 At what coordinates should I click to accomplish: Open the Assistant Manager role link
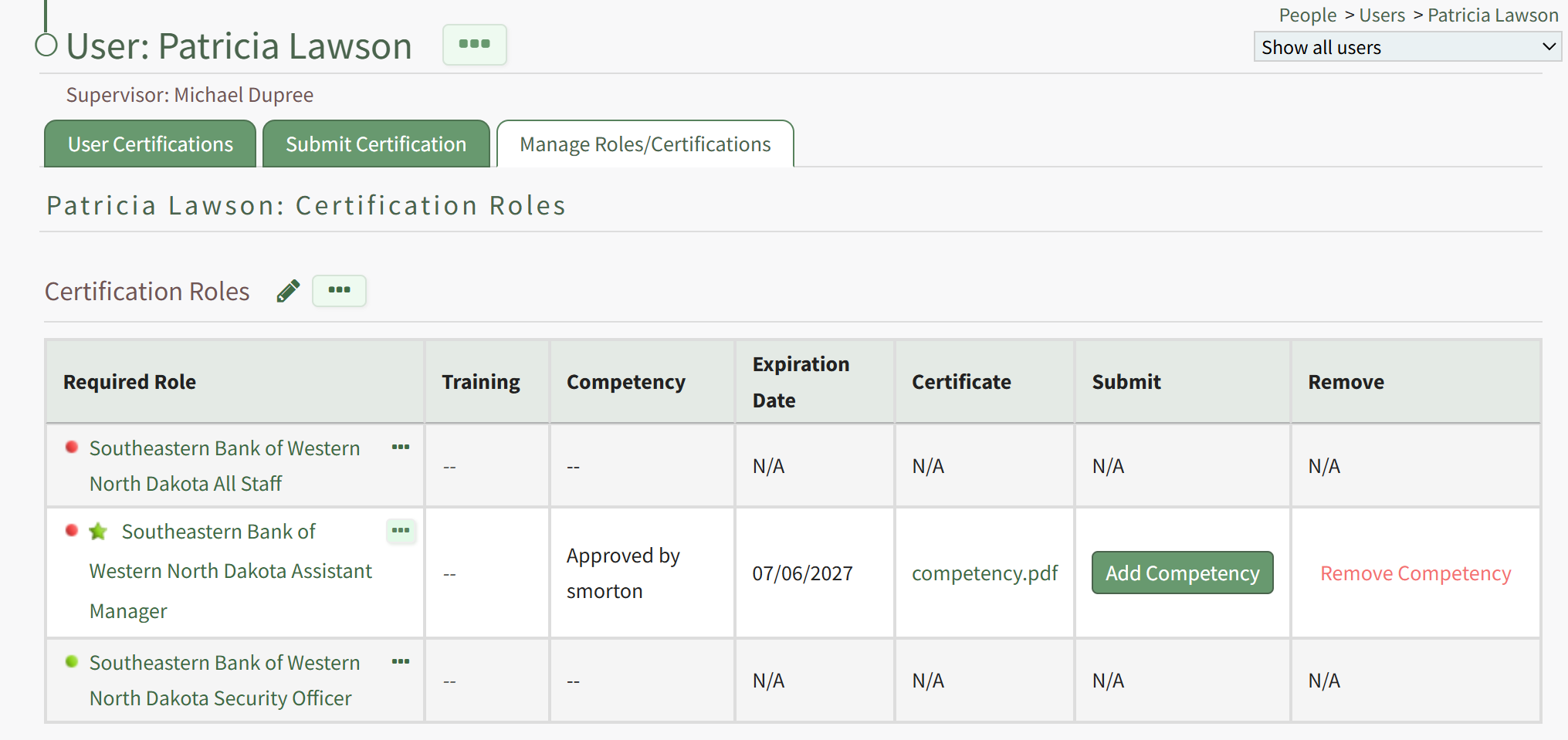[x=230, y=571]
